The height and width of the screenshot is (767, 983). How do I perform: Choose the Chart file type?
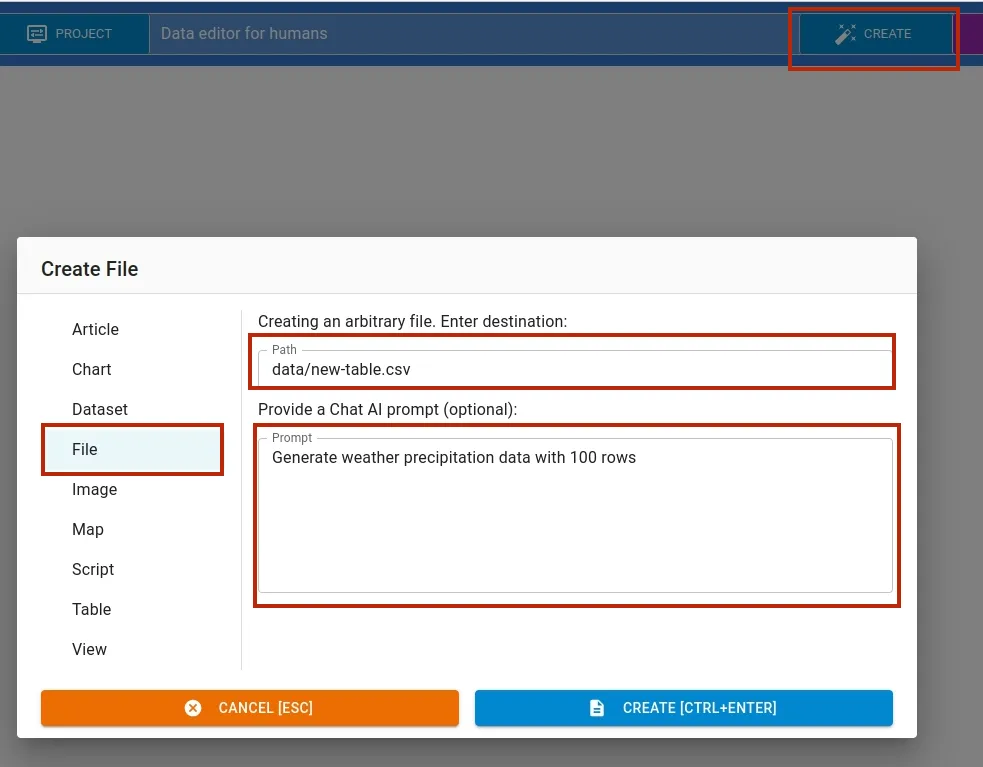tap(92, 370)
